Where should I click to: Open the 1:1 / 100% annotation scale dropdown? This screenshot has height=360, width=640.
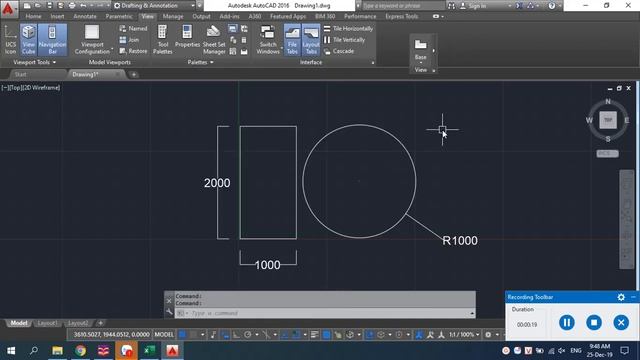(x=464, y=335)
